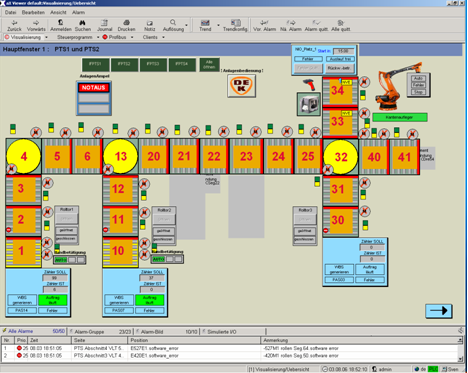Click the Auslauf frei button

click(340, 59)
